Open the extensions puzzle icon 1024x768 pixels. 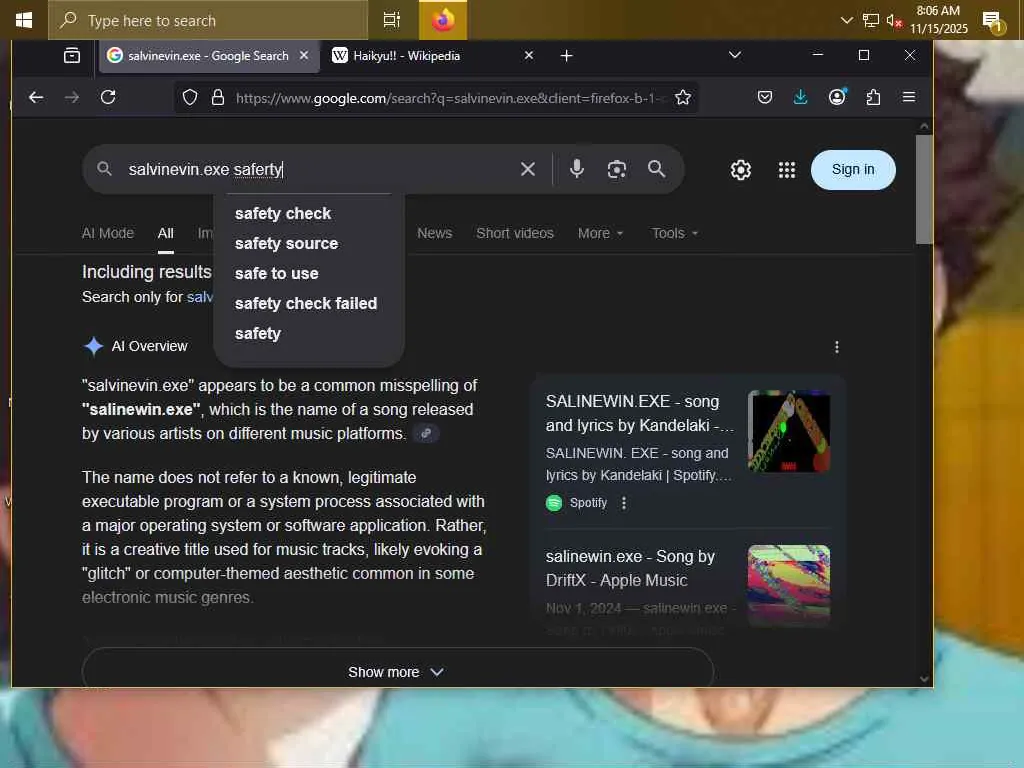point(873,97)
